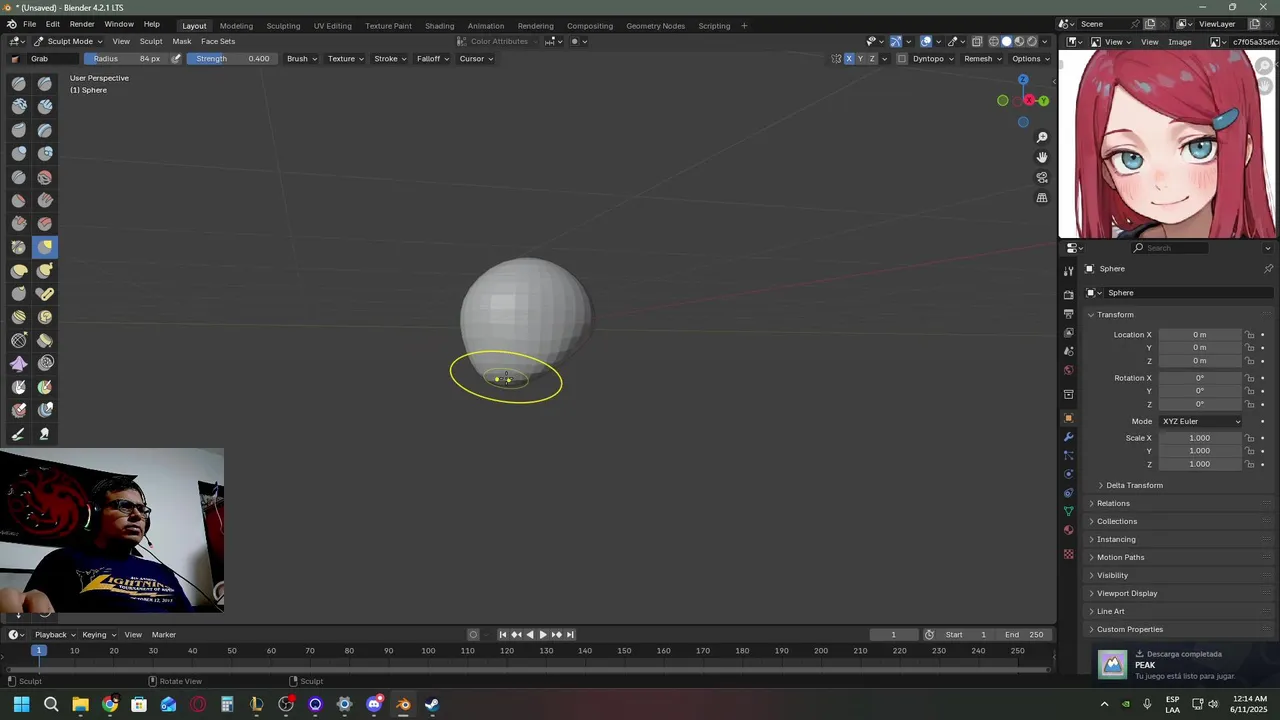Image resolution: width=1280 pixels, height=720 pixels.
Task: Open Blender from the Windows taskbar
Action: [403, 705]
